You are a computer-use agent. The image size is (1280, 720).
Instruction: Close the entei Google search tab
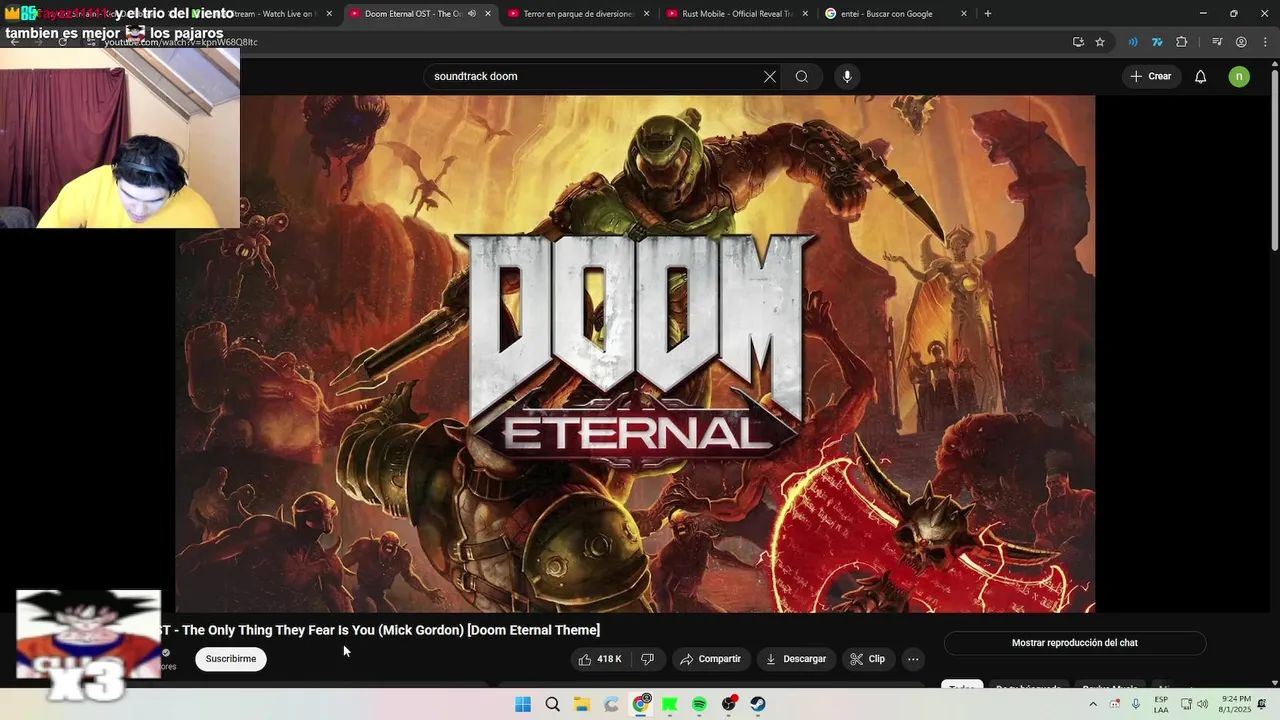[x=964, y=14]
